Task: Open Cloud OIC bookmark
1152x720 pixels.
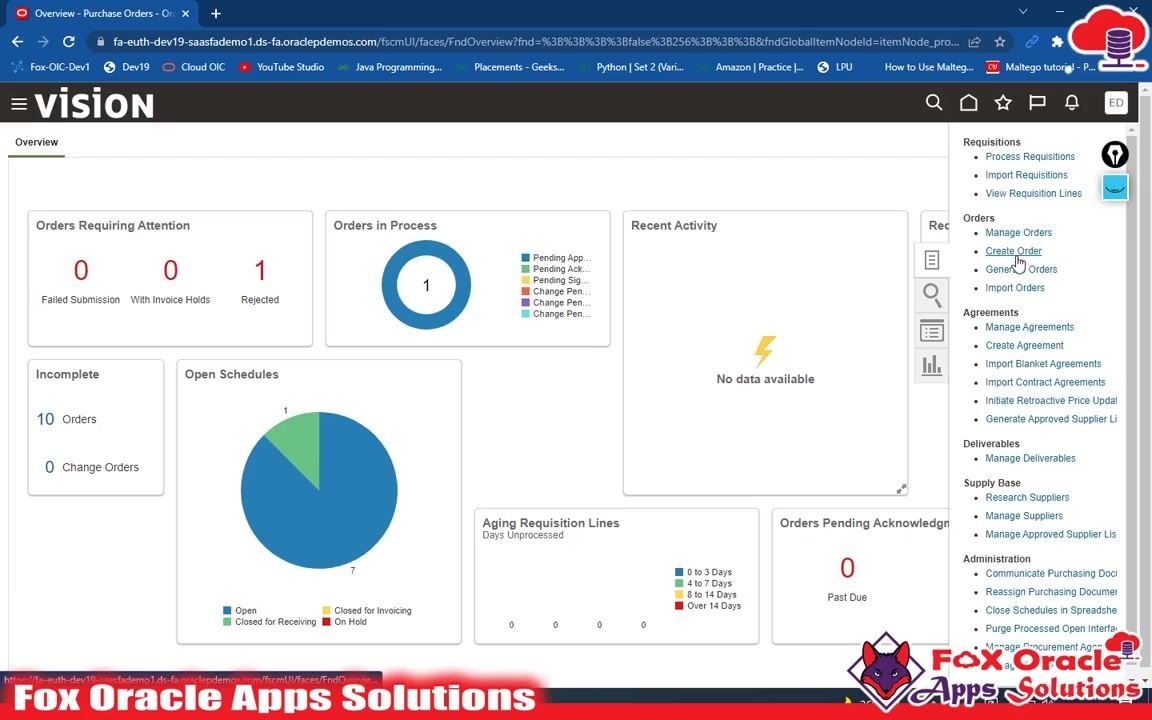Action: [194, 67]
